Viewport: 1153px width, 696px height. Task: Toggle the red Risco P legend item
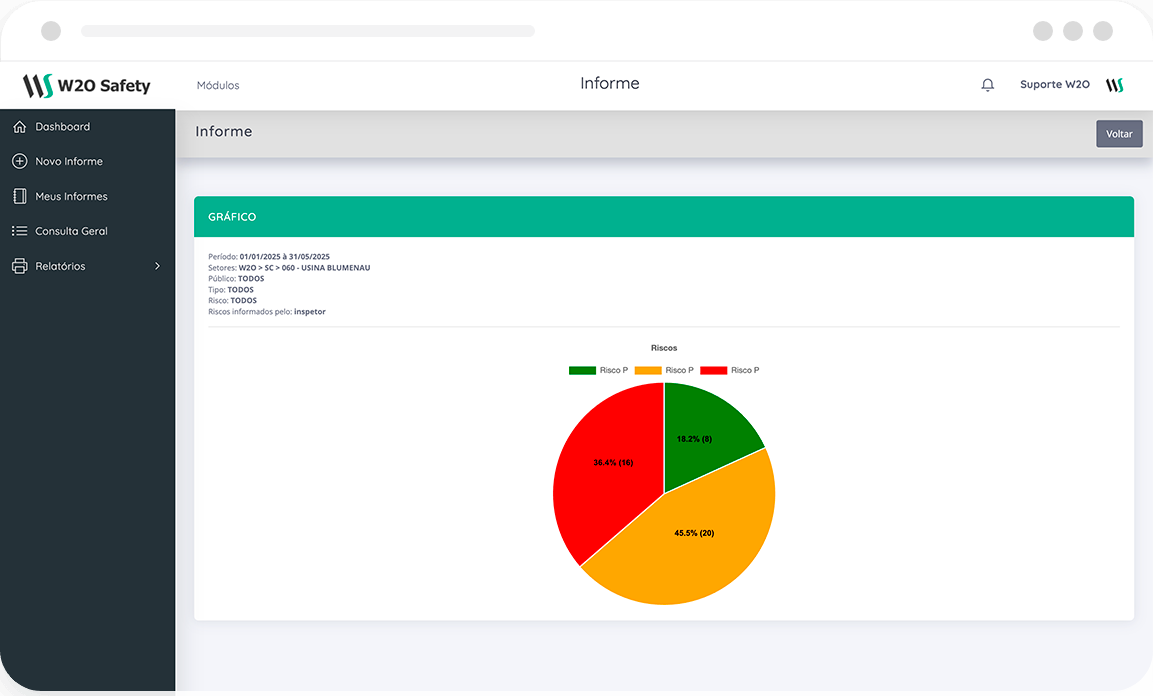(x=729, y=370)
